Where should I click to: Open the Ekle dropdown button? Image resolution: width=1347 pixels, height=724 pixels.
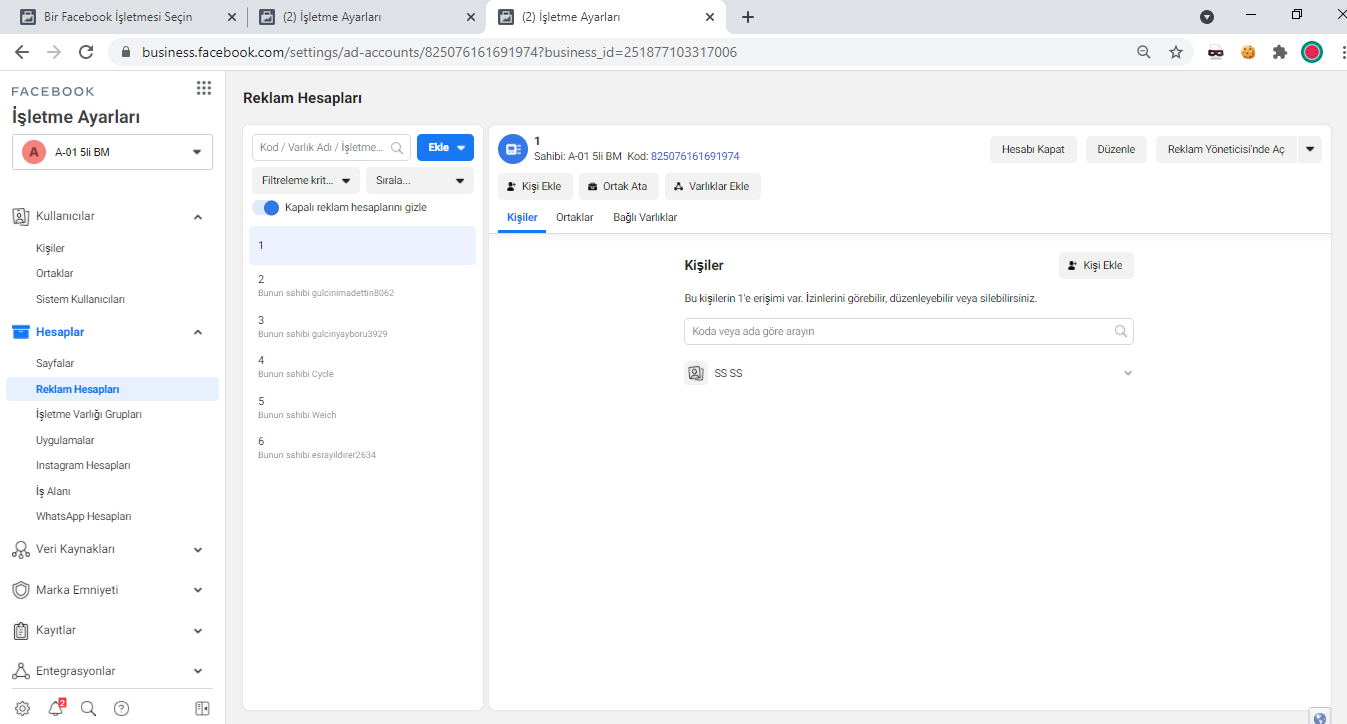click(x=445, y=147)
